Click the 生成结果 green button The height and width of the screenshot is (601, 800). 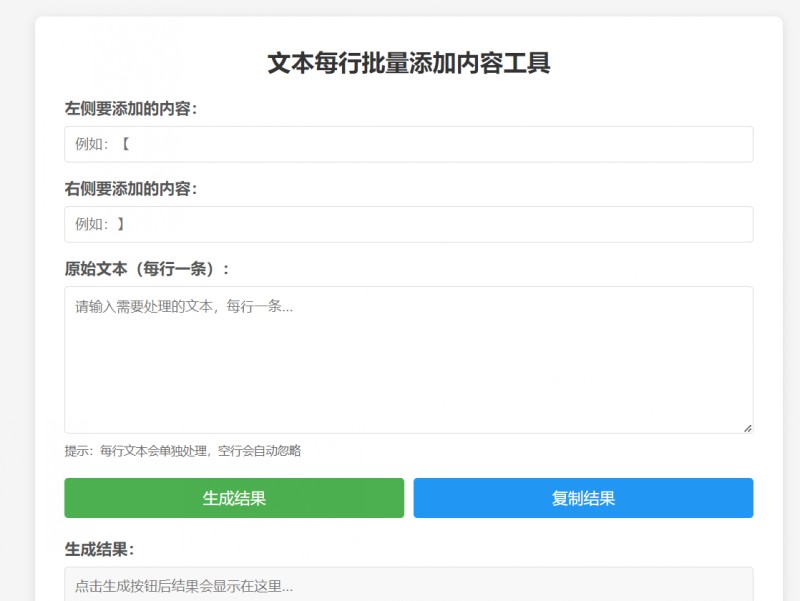click(234, 498)
